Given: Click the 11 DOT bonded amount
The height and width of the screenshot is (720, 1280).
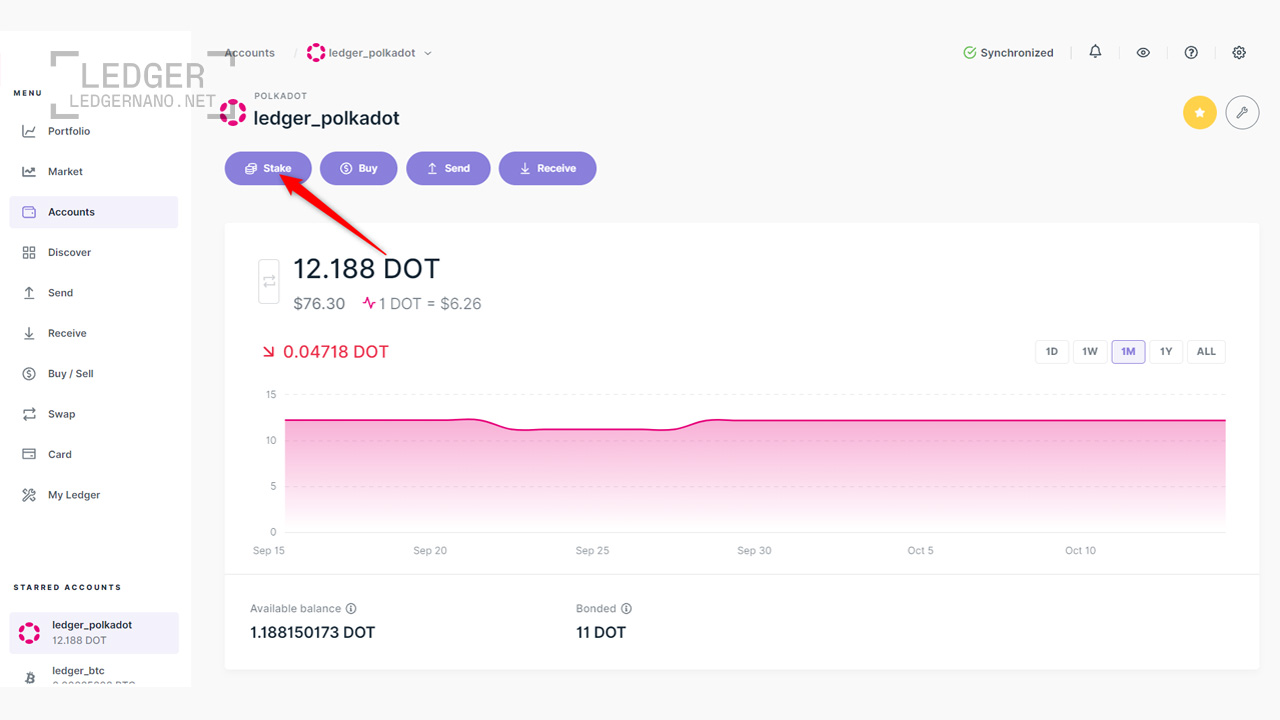Looking at the screenshot, I should (x=601, y=632).
